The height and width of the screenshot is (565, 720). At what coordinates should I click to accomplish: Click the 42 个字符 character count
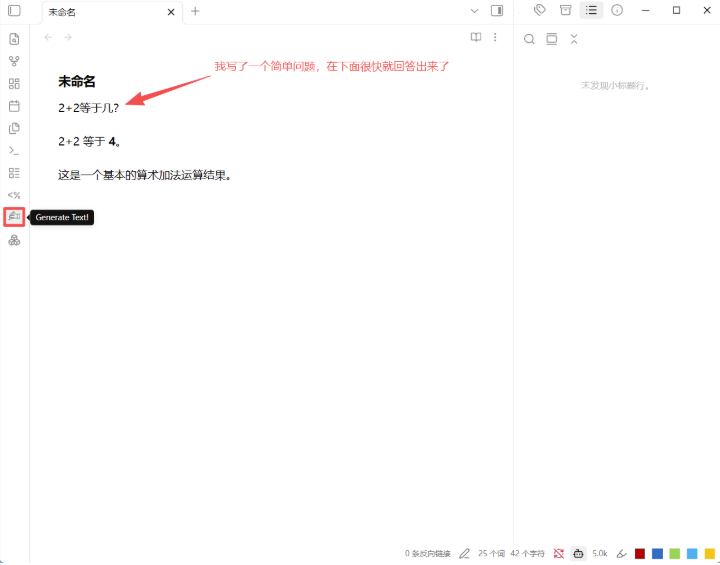coord(528,554)
